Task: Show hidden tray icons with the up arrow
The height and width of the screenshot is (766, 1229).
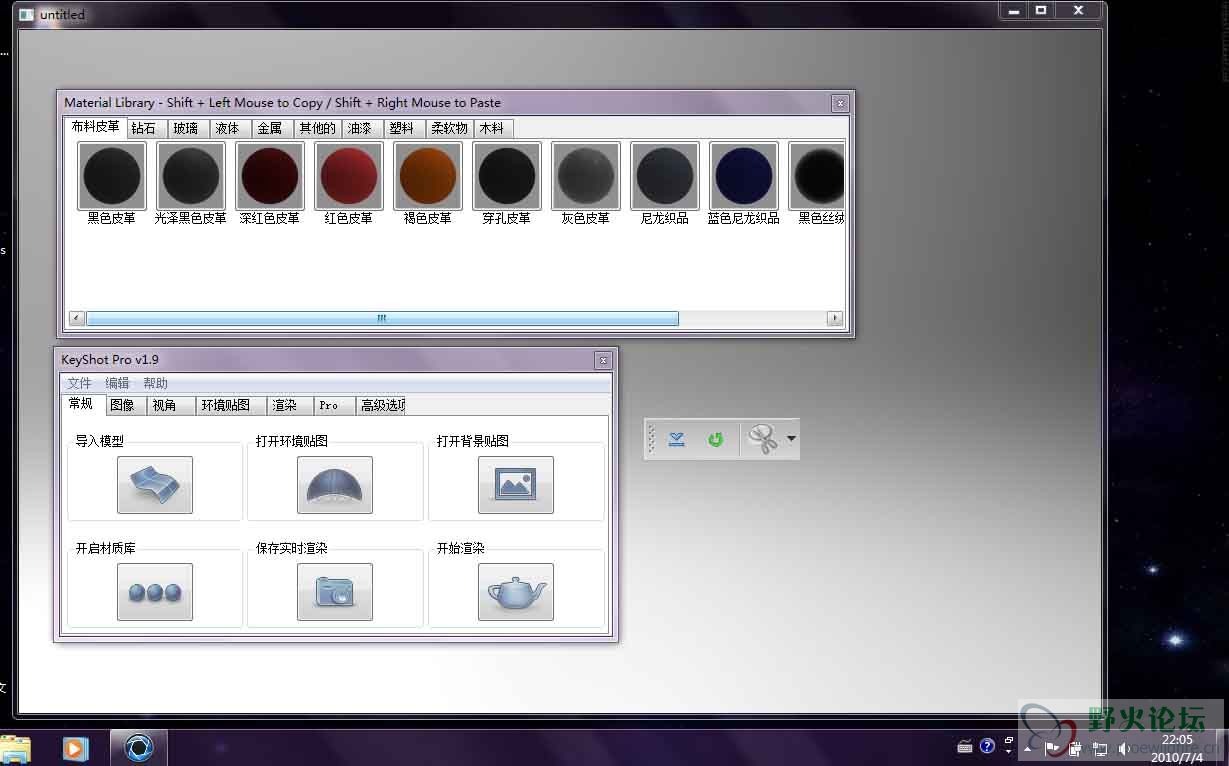Action: click(1029, 747)
